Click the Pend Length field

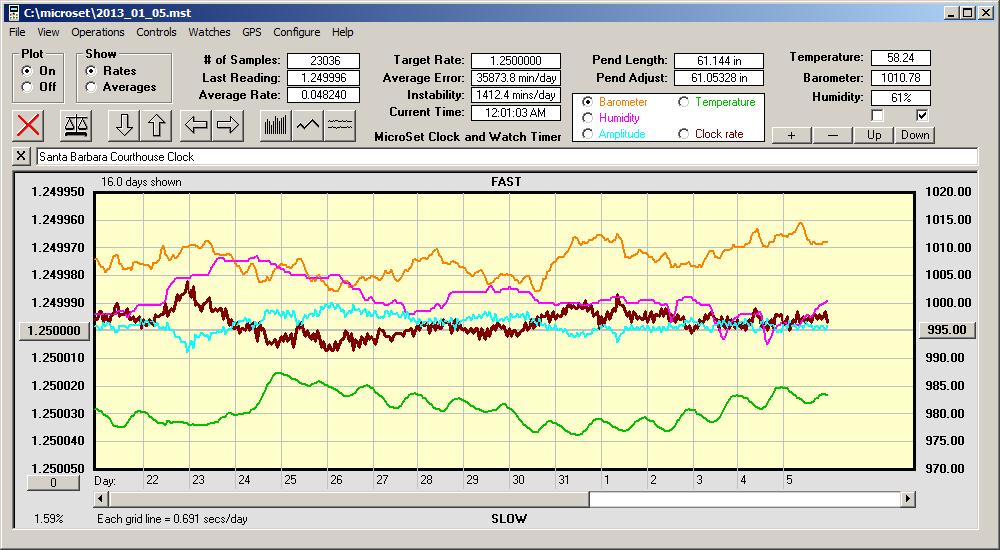[x=719, y=61]
